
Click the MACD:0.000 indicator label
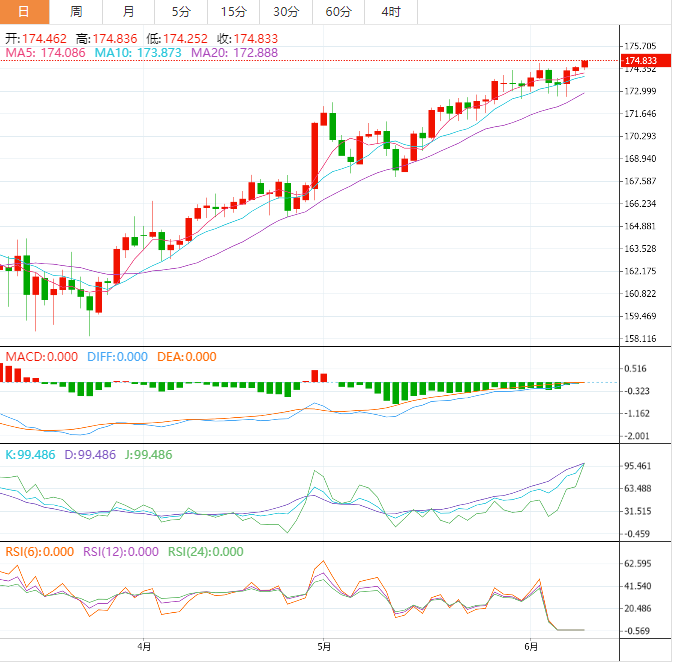click(40, 357)
